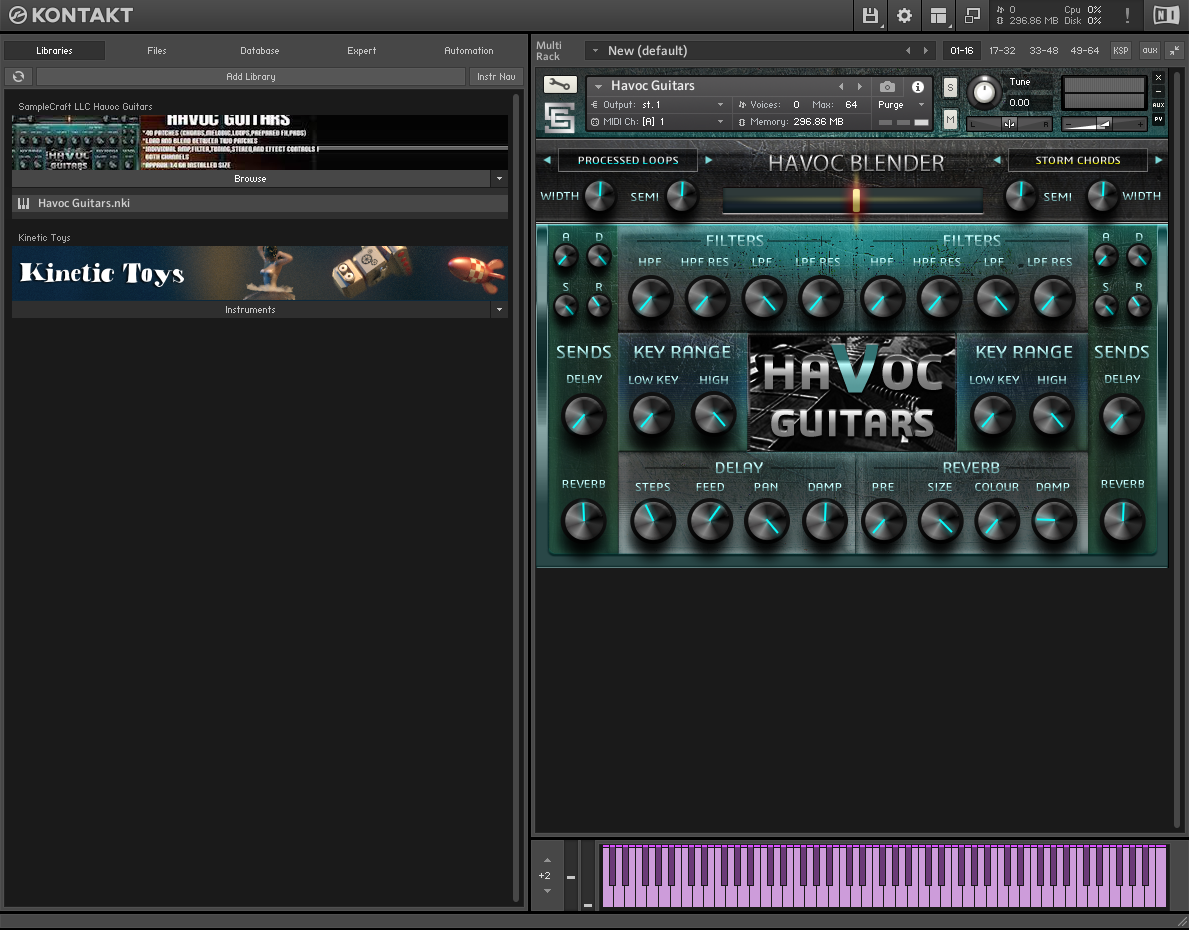Select rack page 33-48
Image resolution: width=1189 pixels, height=930 pixels.
tap(1043, 51)
